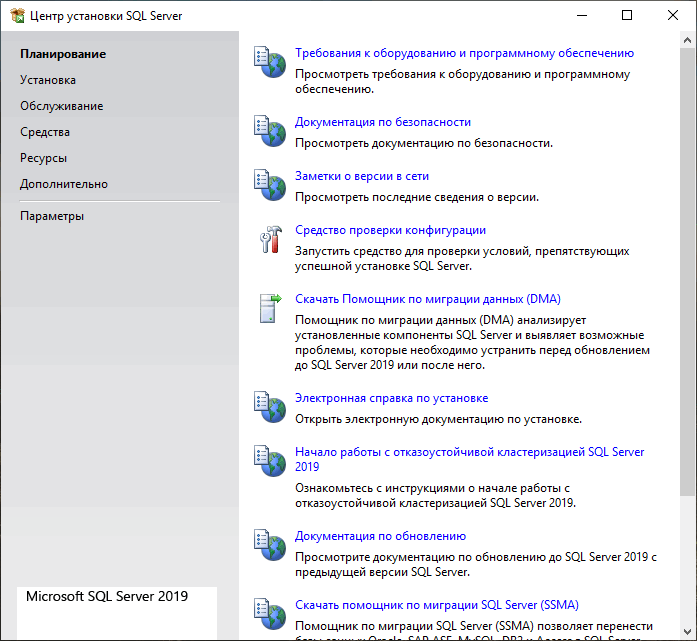Click the icon next to failover clustering link
The height and width of the screenshot is (641, 697).
tap(269, 461)
